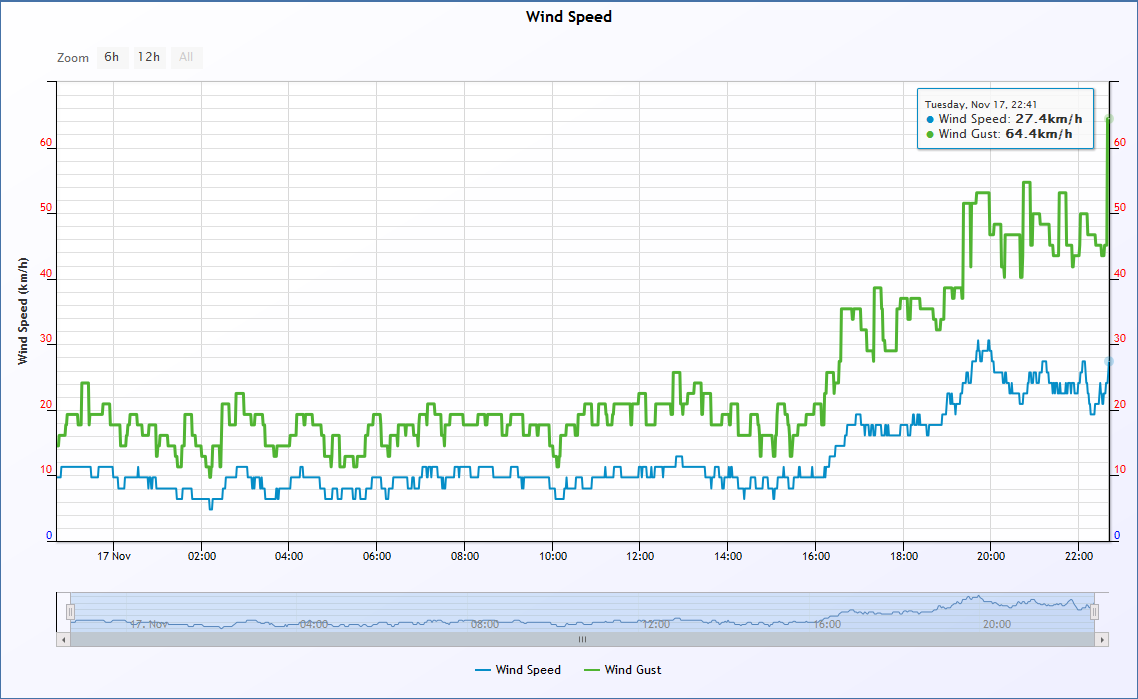Click the navigator at 16:00 label
The image size is (1138, 699).
[826, 624]
